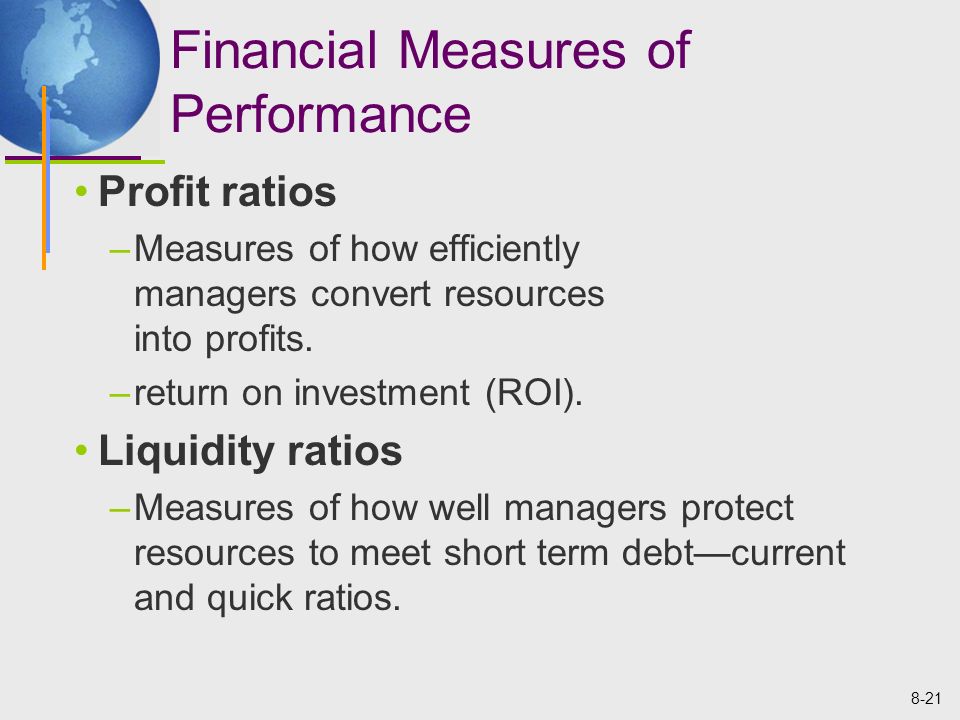
Task: Click the green dash before 'Measures of how efficiently'
Action: click(x=119, y=252)
